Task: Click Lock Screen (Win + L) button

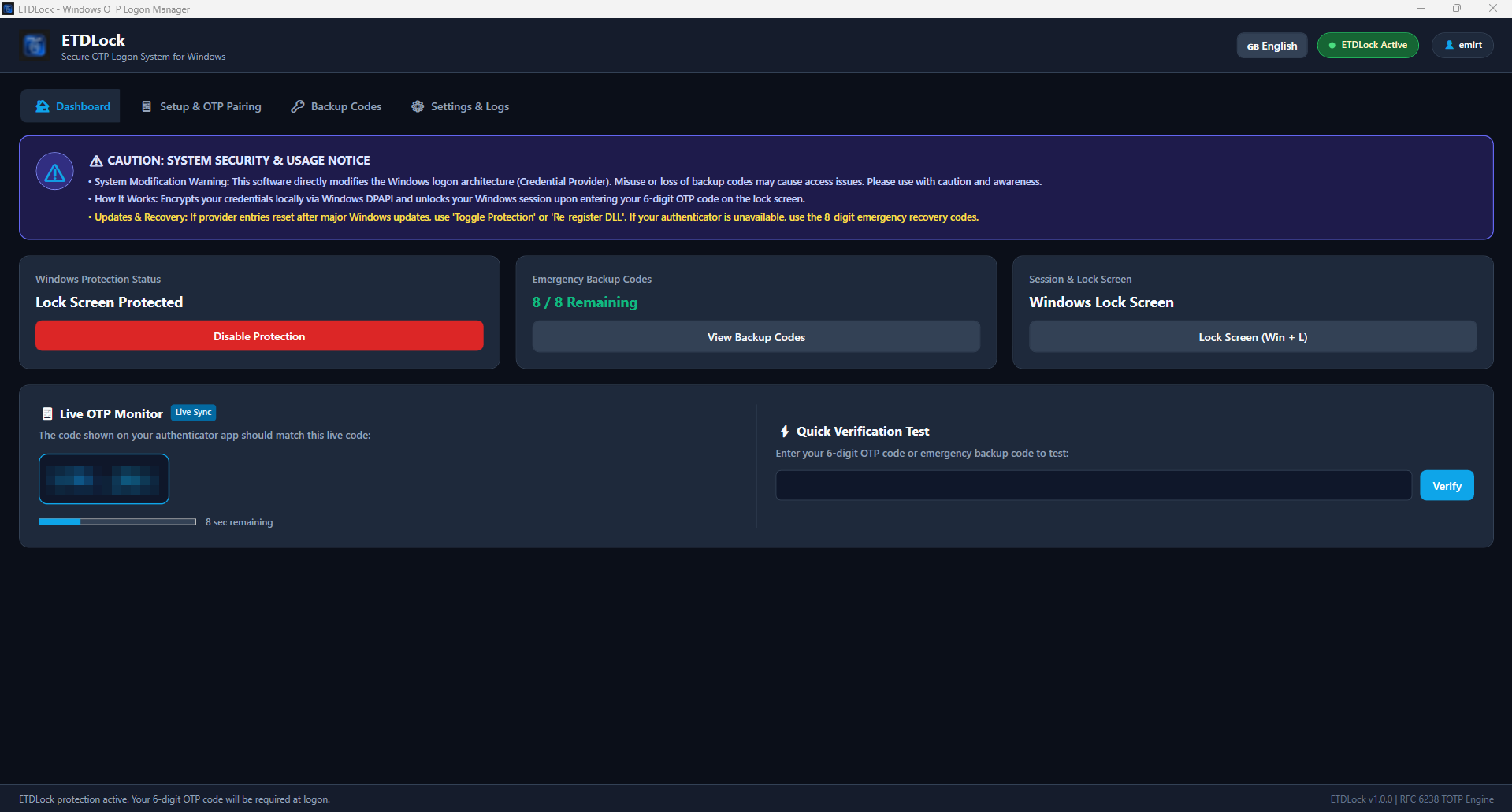Action: tap(1253, 337)
